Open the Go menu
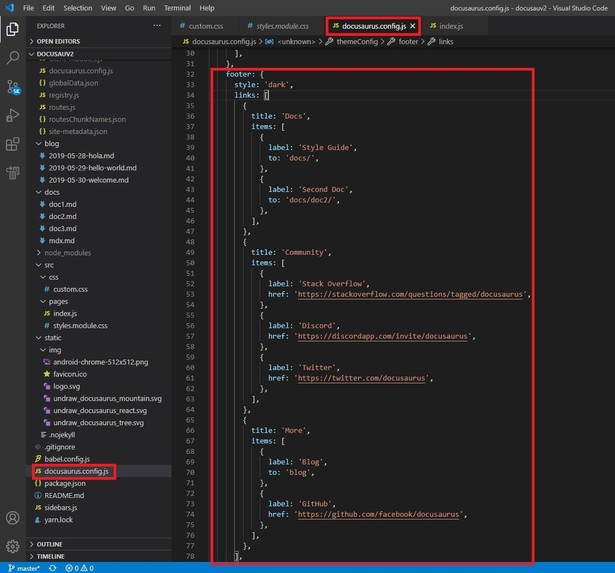This screenshot has height=573, width=615. coord(129,8)
